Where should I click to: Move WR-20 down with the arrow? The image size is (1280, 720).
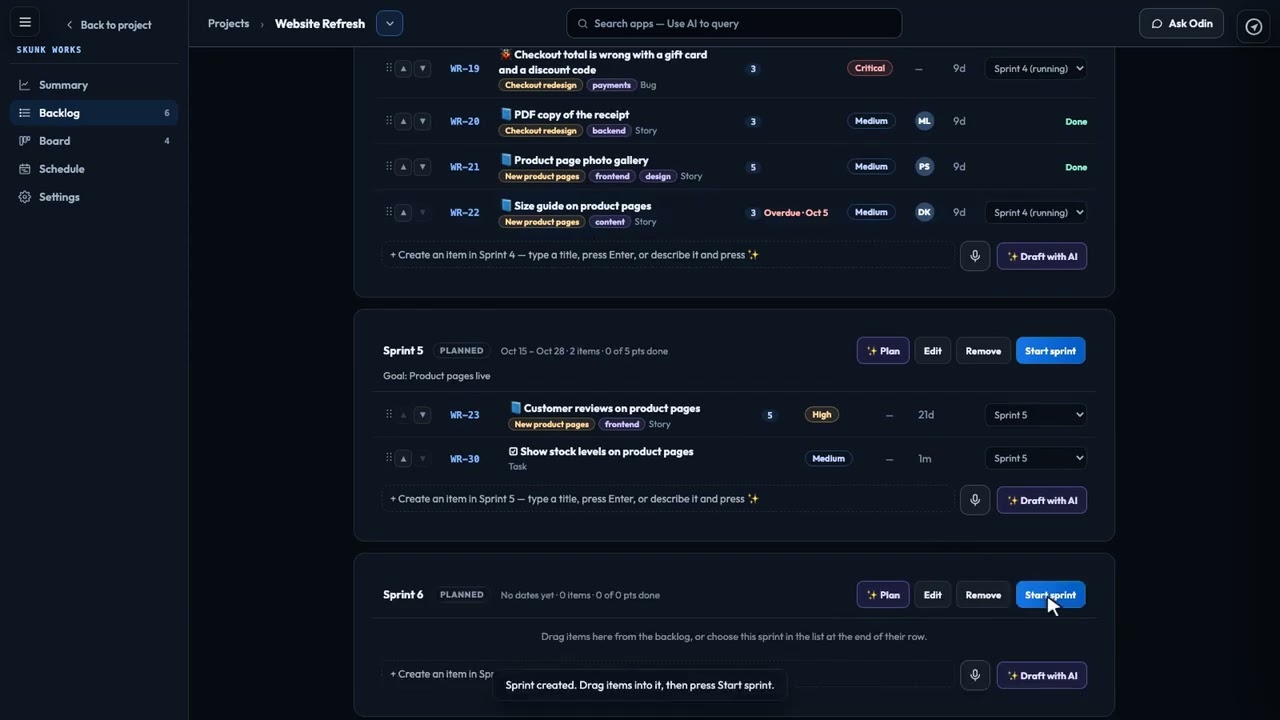coord(422,121)
